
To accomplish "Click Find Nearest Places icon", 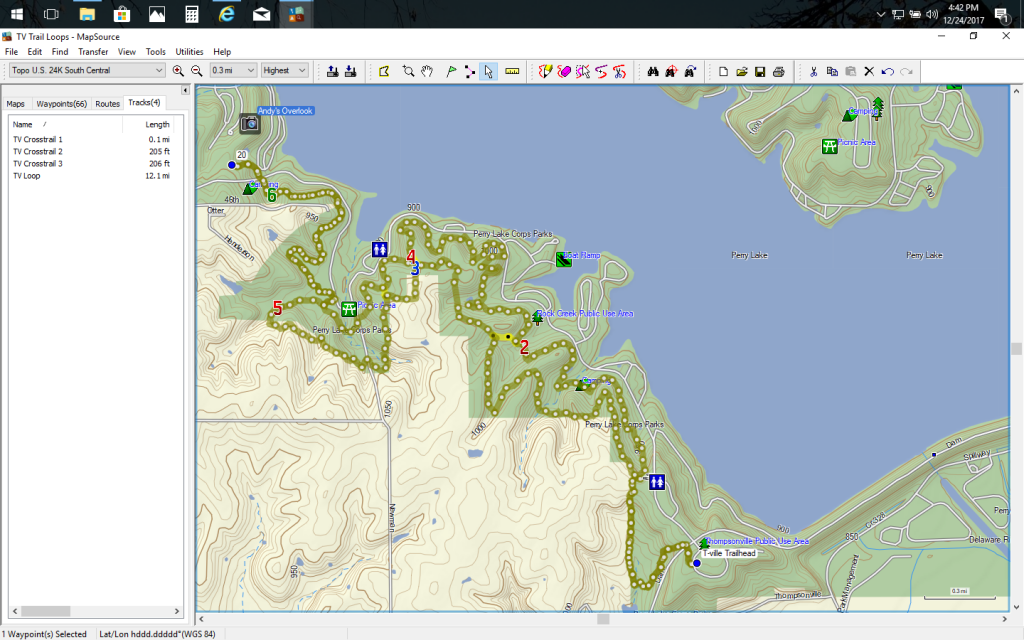I will click(671, 71).
